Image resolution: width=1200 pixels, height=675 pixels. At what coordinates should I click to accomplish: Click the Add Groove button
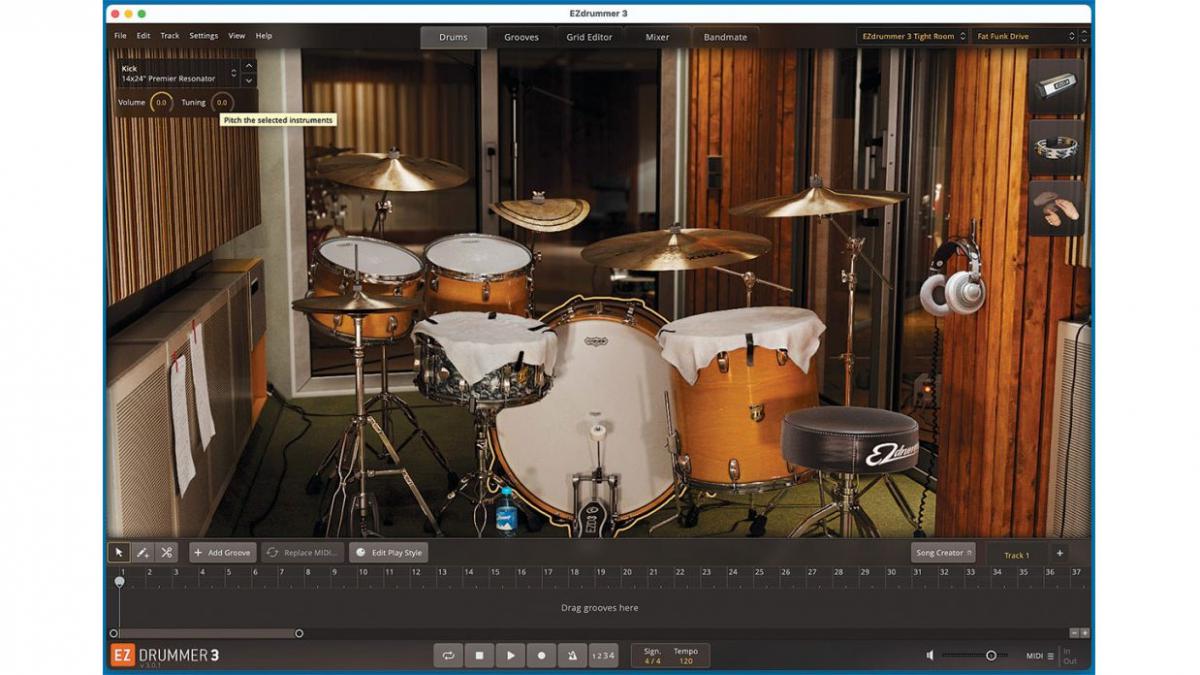[222, 553]
